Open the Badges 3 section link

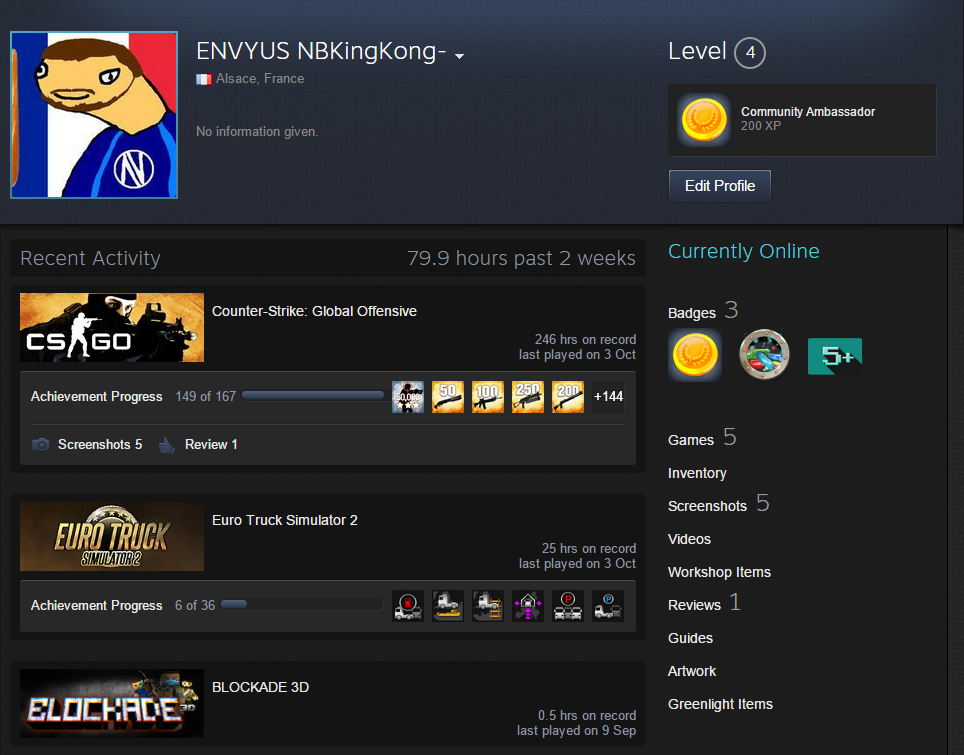703,311
